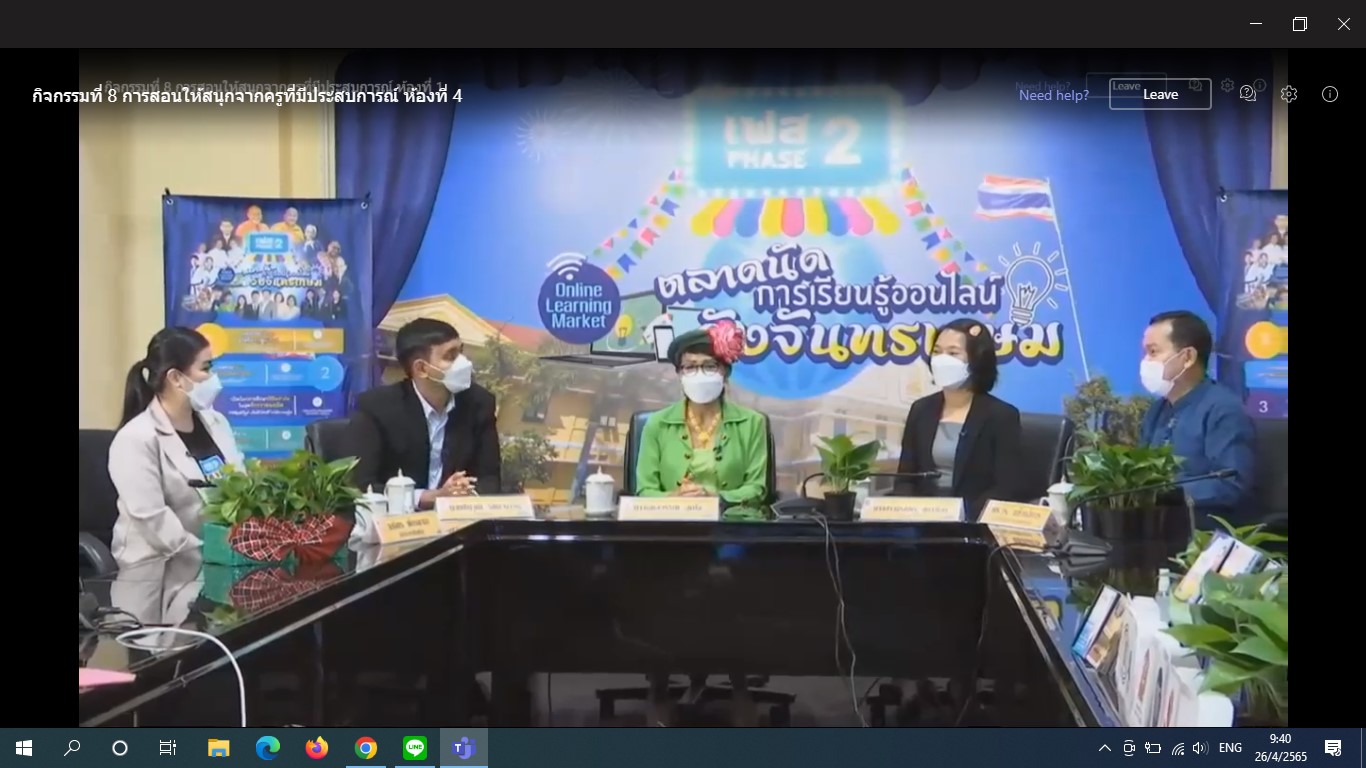
Task: Open the Action Center notifications panel
Action: pyautogui.click(x=1333, y=748)
